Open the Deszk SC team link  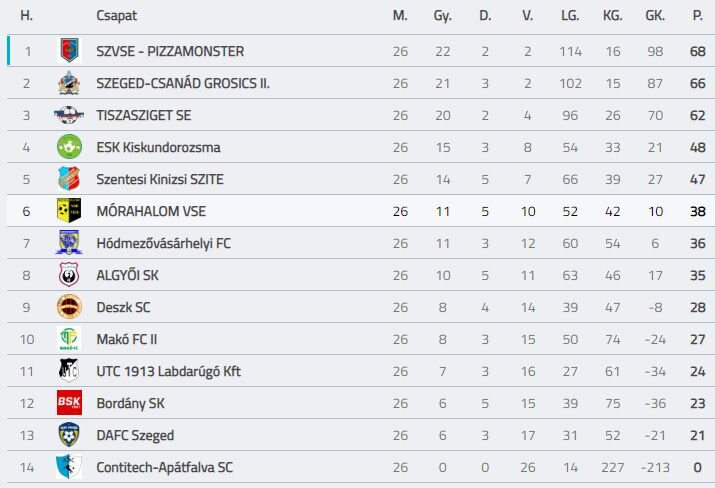(x=123, y=307)
